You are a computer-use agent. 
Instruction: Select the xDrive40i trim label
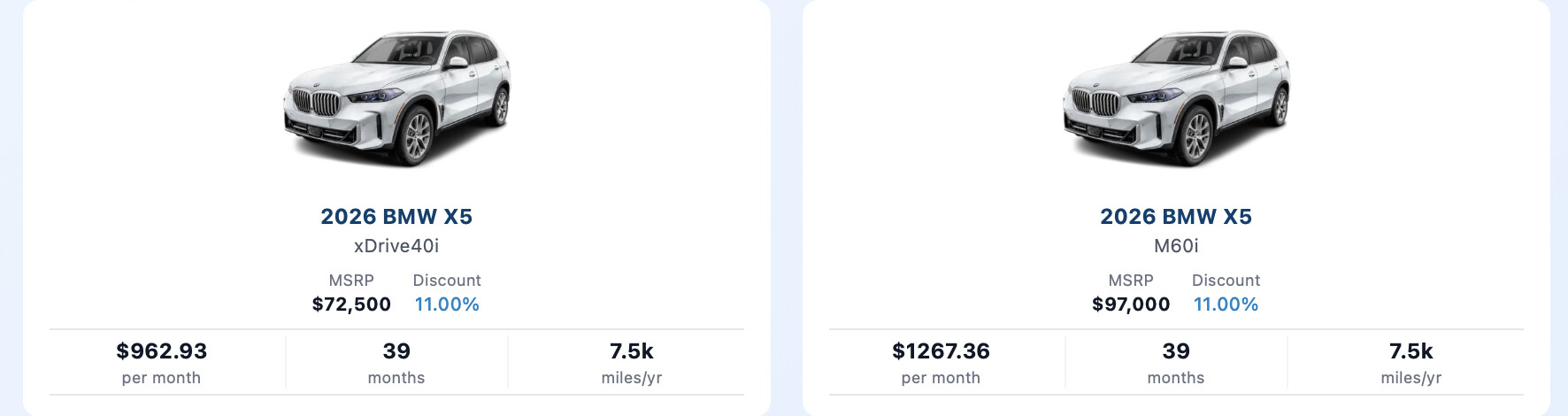(396, 246)
